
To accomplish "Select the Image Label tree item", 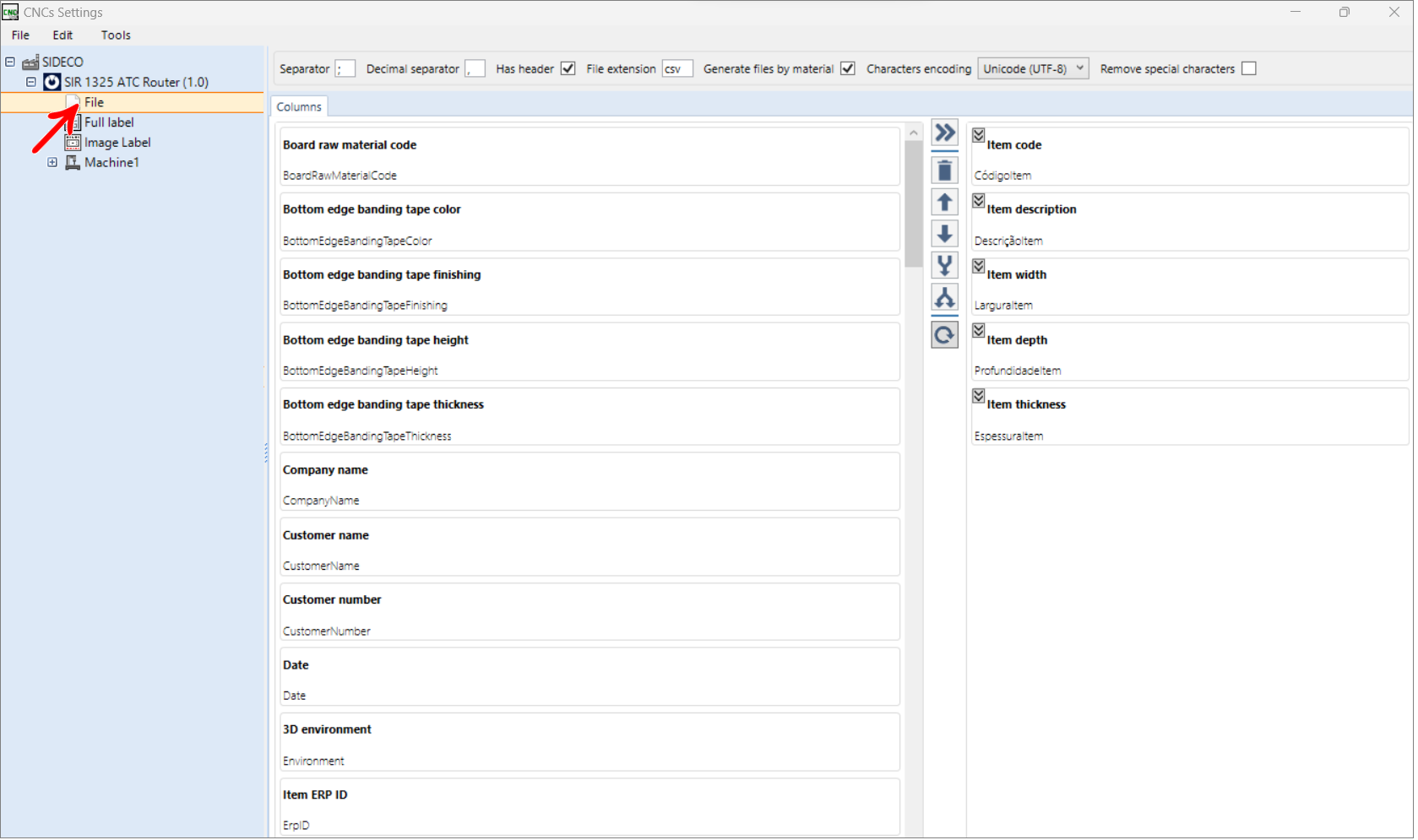I will (x=118, y=144).
